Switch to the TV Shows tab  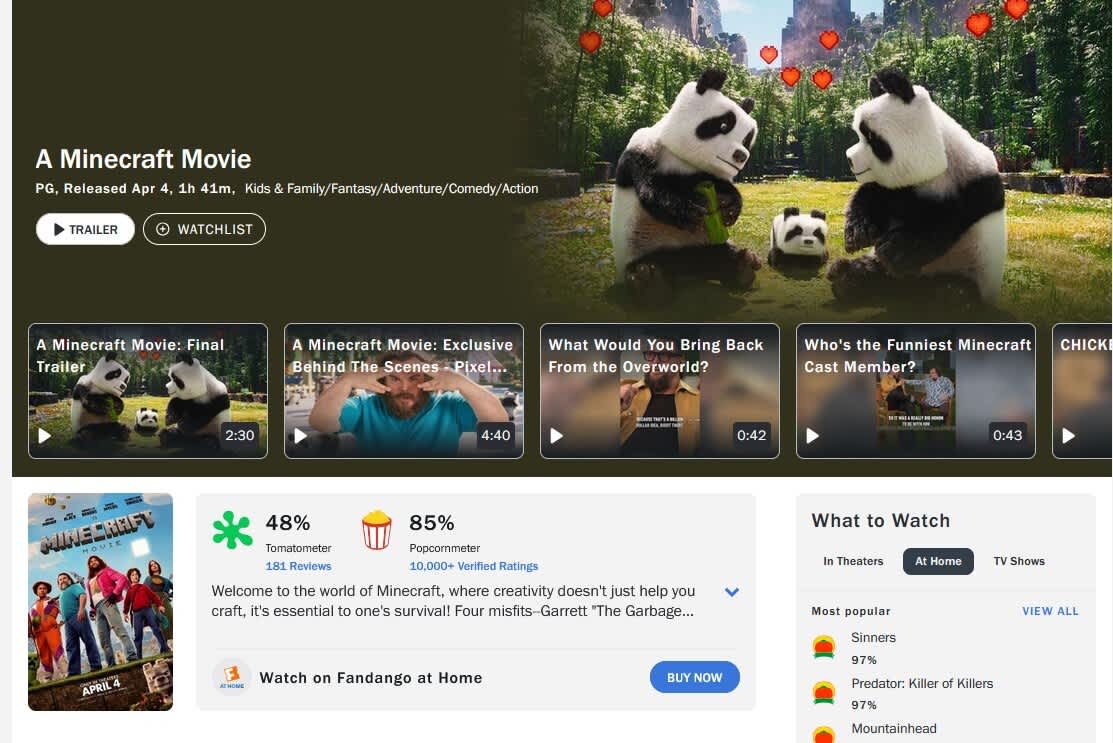coord(1019,561)
